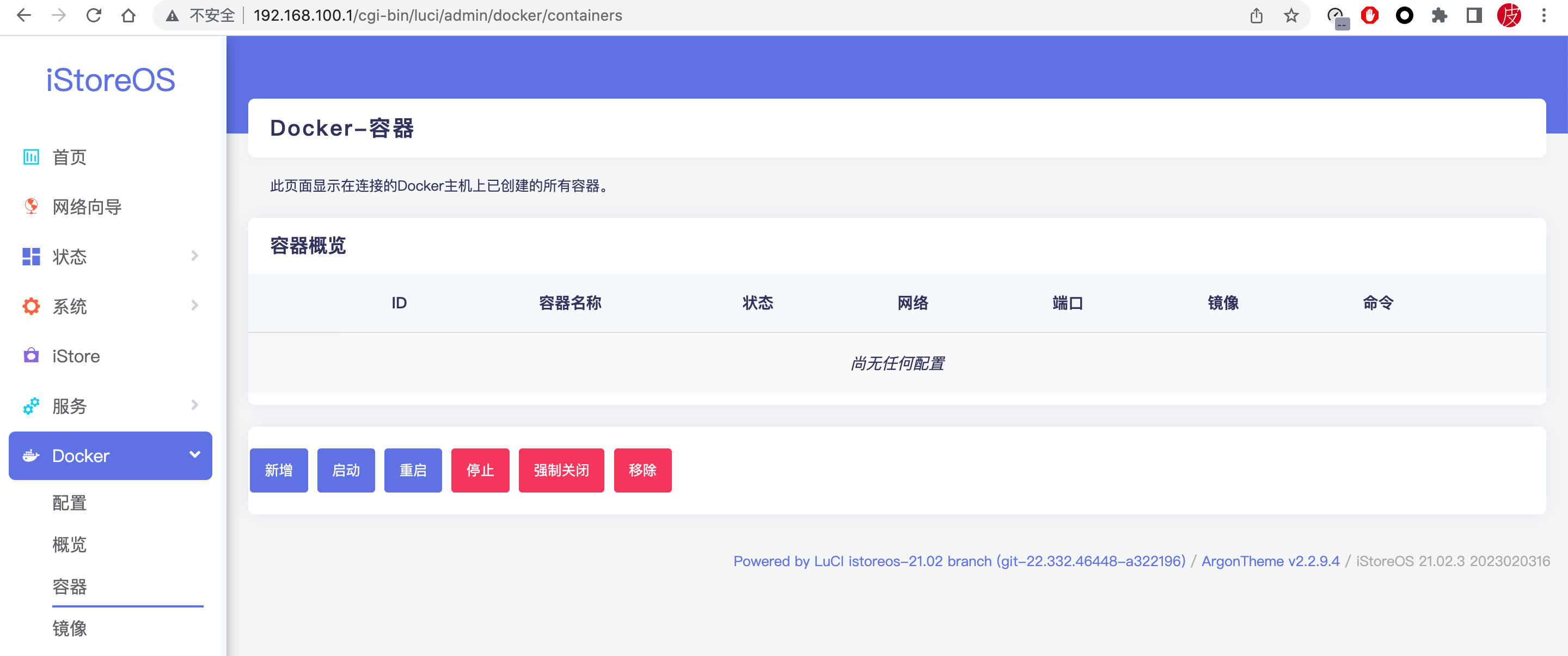Click the 系统 gear icon
Viewport: 1568px width, 656px height.
[x=30, y=306]
